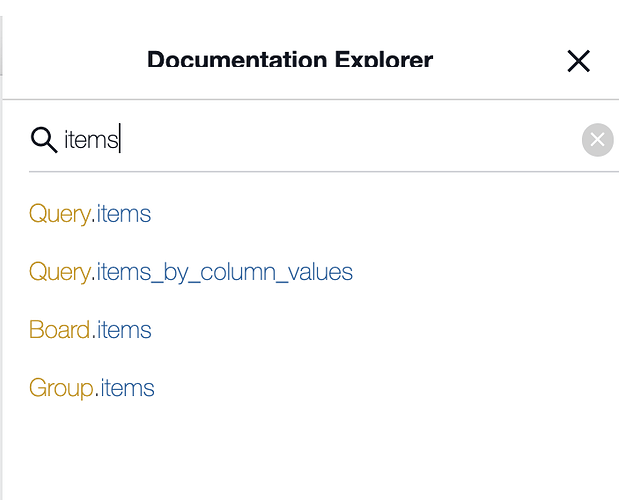
Task: Focus the empty part of the search box
Action: [347, 140]
